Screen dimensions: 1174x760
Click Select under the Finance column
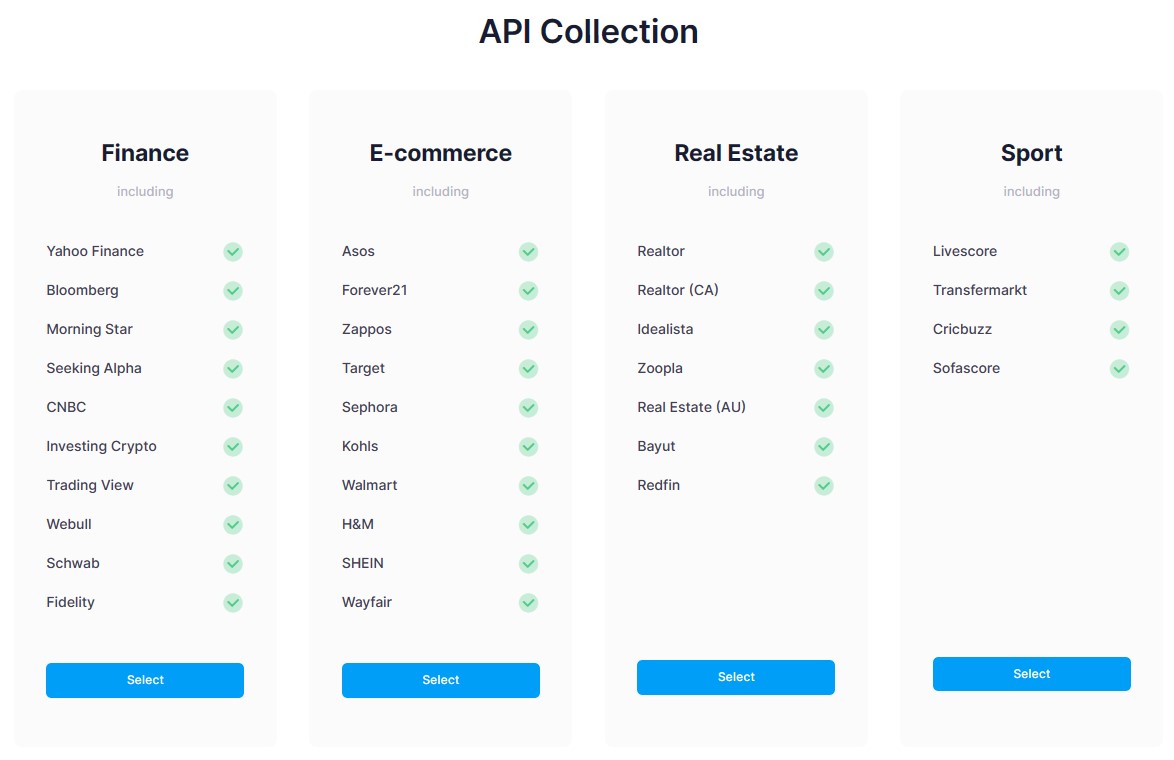[144, 680]
